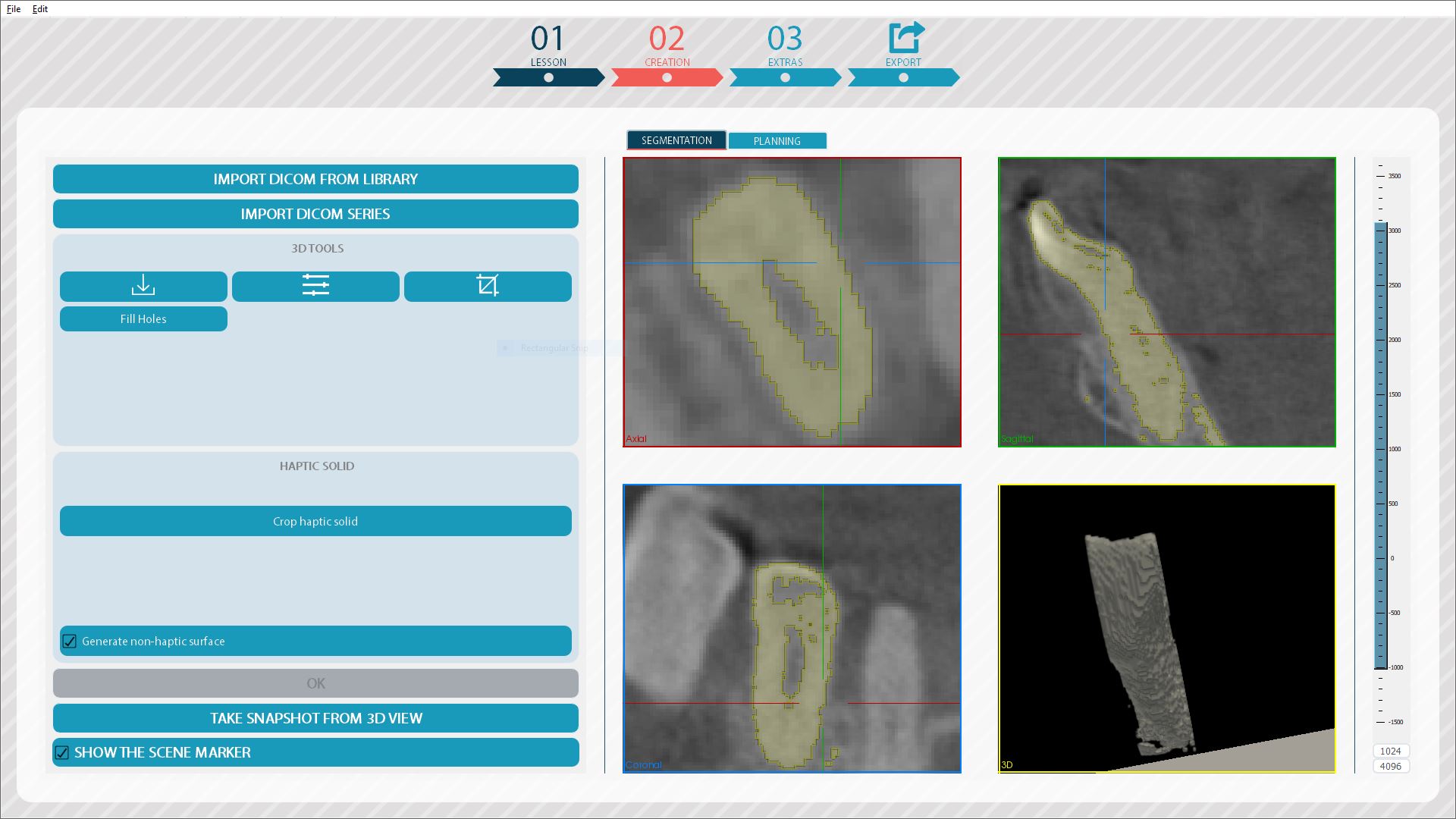
Task: Click inside the Axial slice view
Action: [792, 302]
